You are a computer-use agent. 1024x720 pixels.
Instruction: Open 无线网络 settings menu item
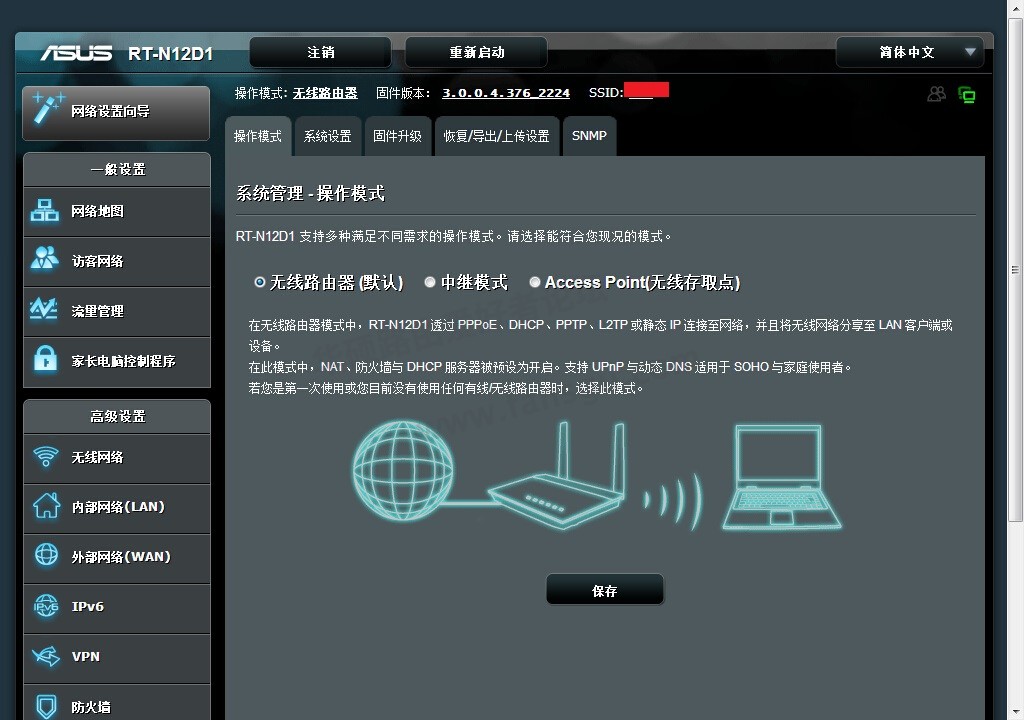pos(117,457)
